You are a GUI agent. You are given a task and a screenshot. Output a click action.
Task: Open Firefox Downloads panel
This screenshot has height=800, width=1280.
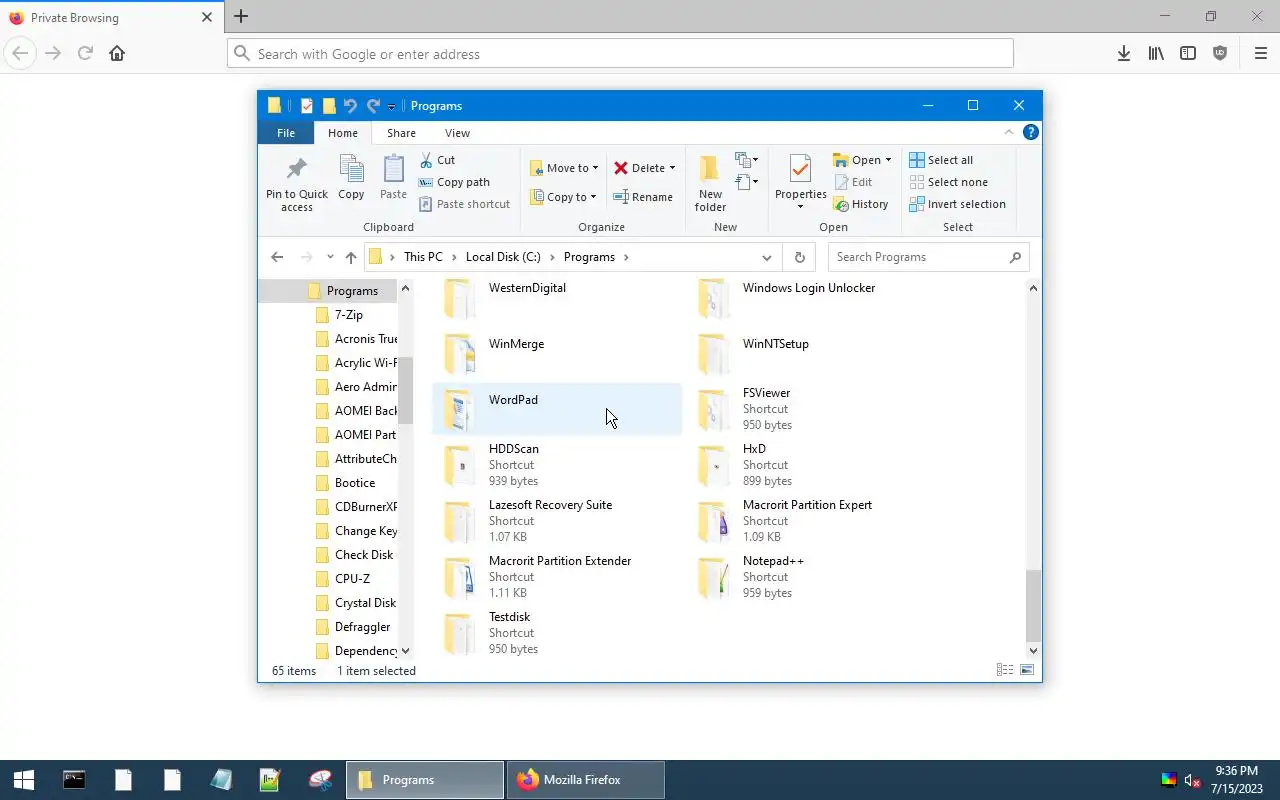[1124, 54]
